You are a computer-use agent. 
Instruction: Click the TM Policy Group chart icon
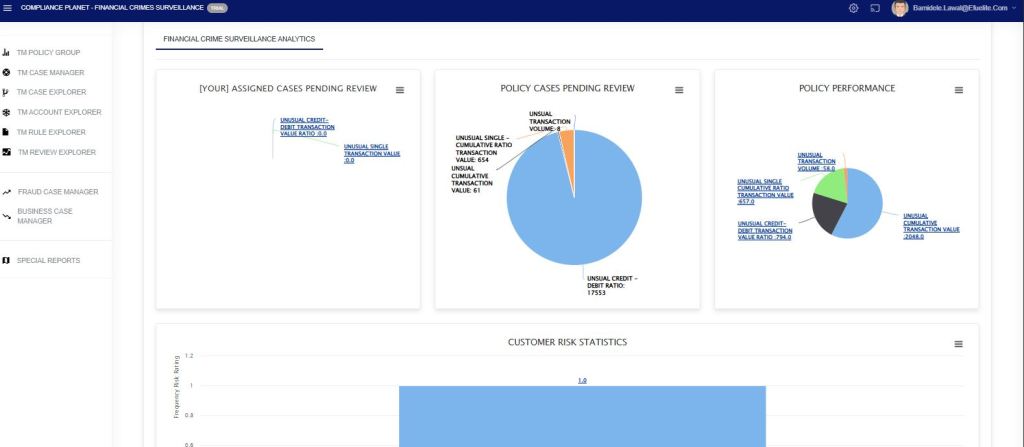[x=7, y=53]
